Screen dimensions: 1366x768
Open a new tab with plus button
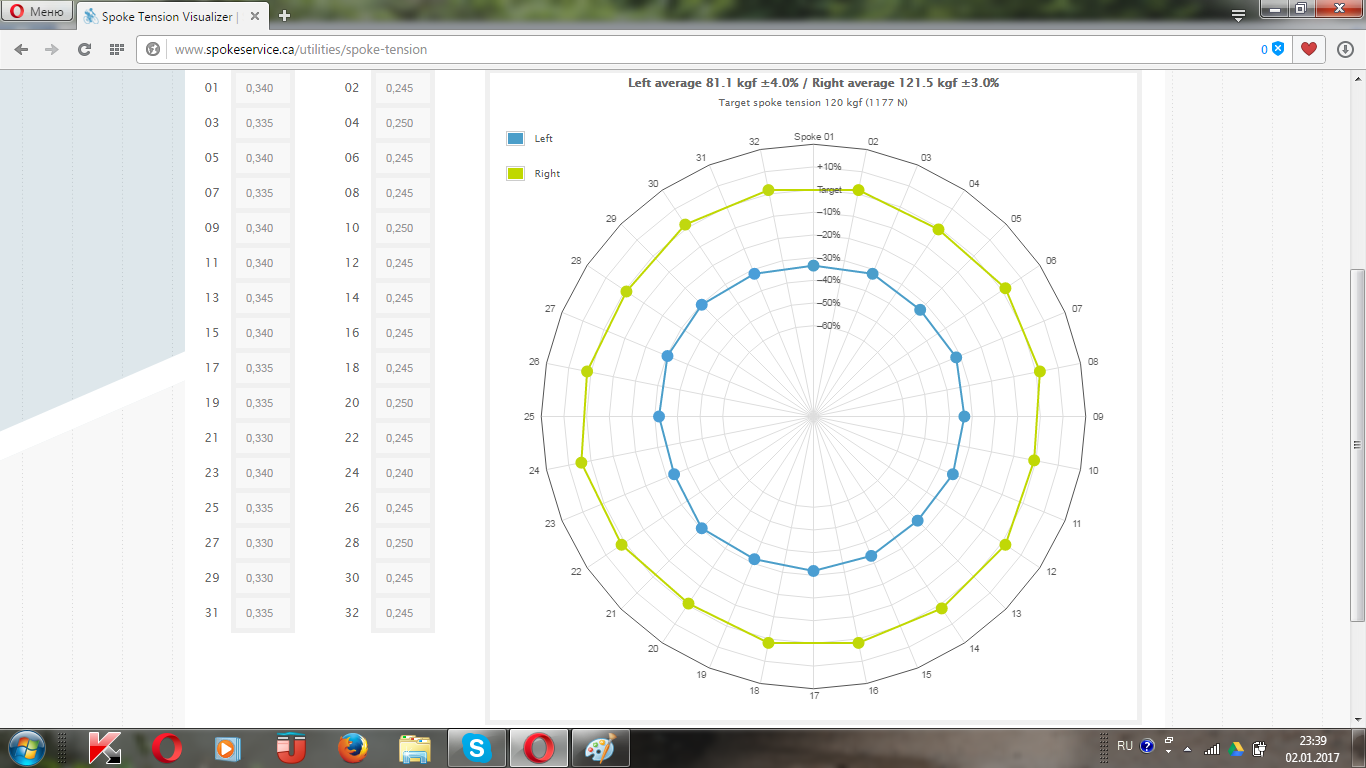(x=285, y=15)
